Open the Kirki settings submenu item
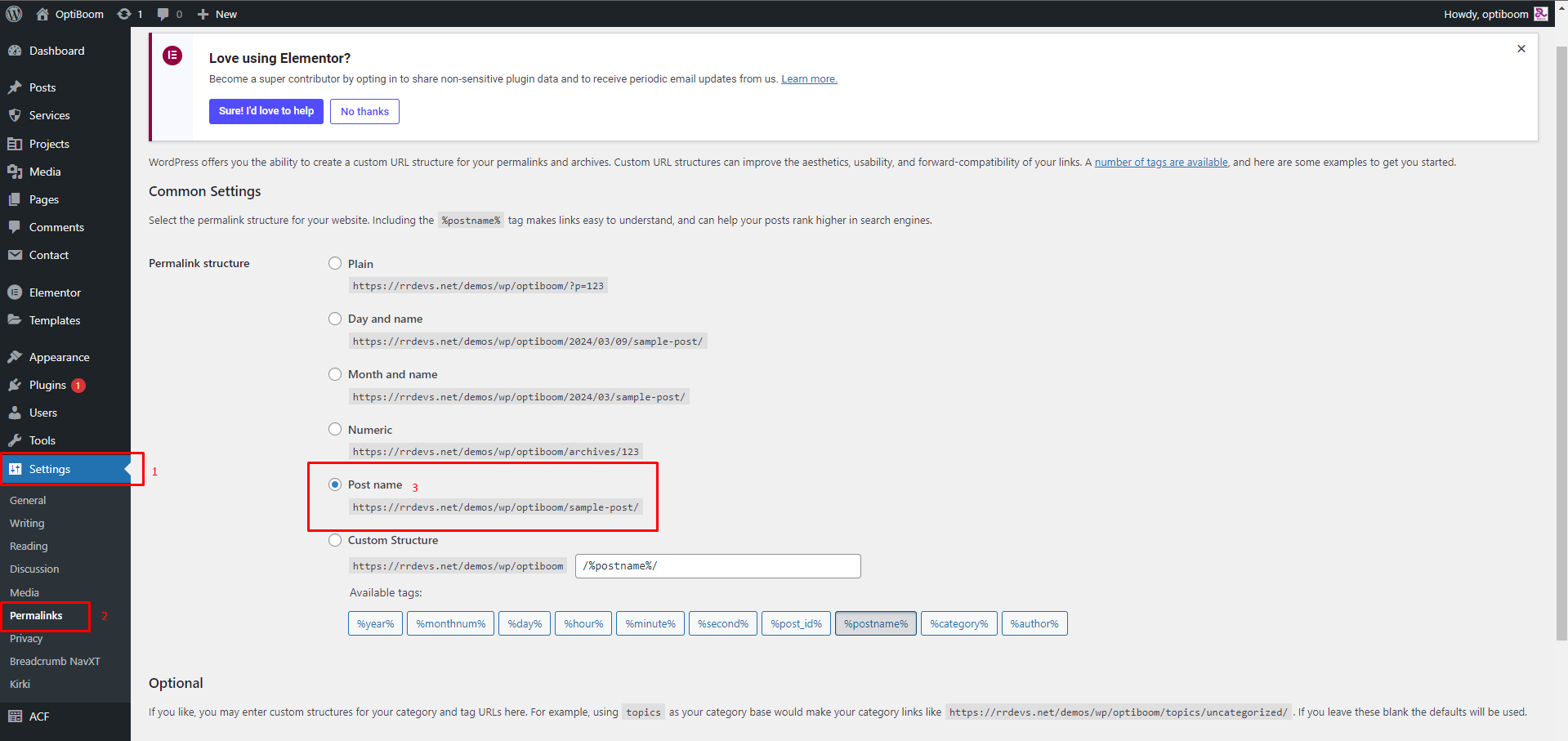The width and height of the screenshot is (1568, 741). tap(20, 684)
